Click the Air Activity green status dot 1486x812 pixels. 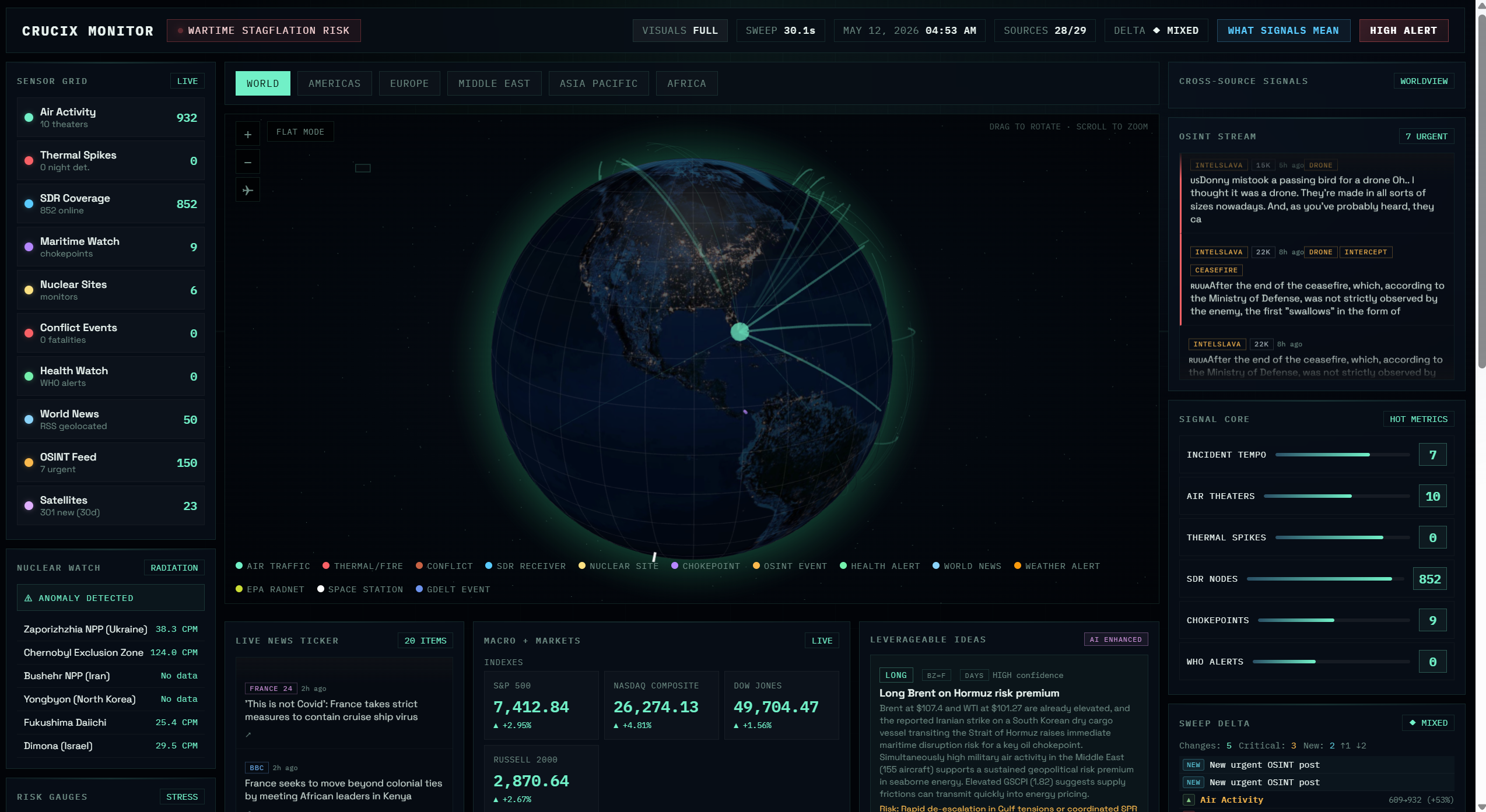pyautogui.click(x=29, y=118)
